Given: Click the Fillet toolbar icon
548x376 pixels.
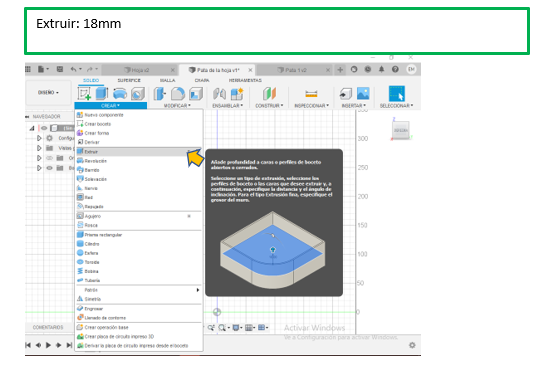Looking at the screenshot, I should click(x=178, y=94).
